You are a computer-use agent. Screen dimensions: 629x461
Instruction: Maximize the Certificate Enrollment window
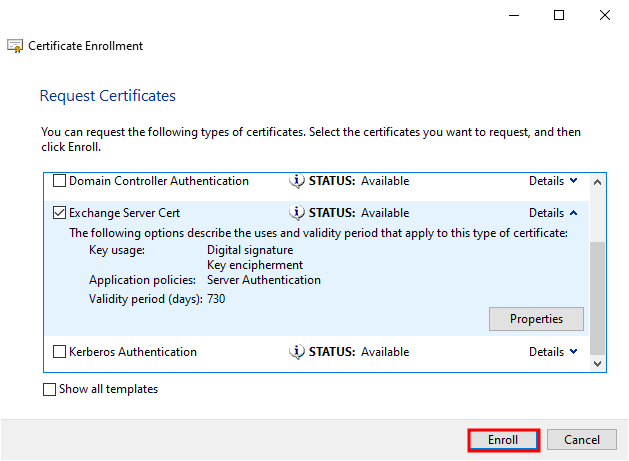[x=559, y=15]
